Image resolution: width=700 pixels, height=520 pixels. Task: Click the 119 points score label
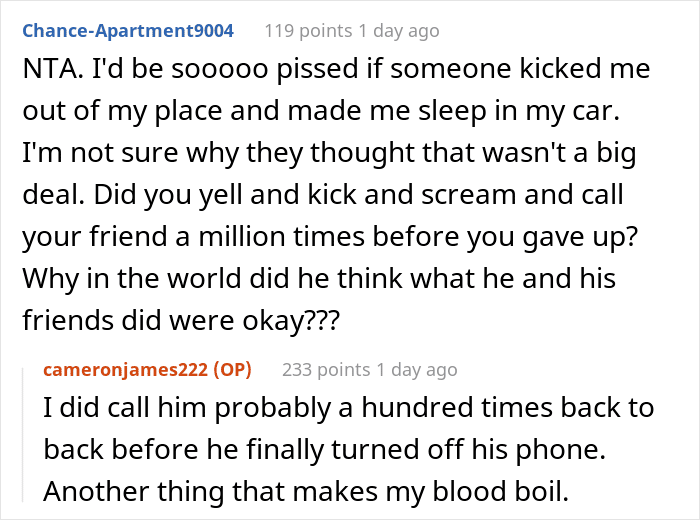click(x=308, y=31)
